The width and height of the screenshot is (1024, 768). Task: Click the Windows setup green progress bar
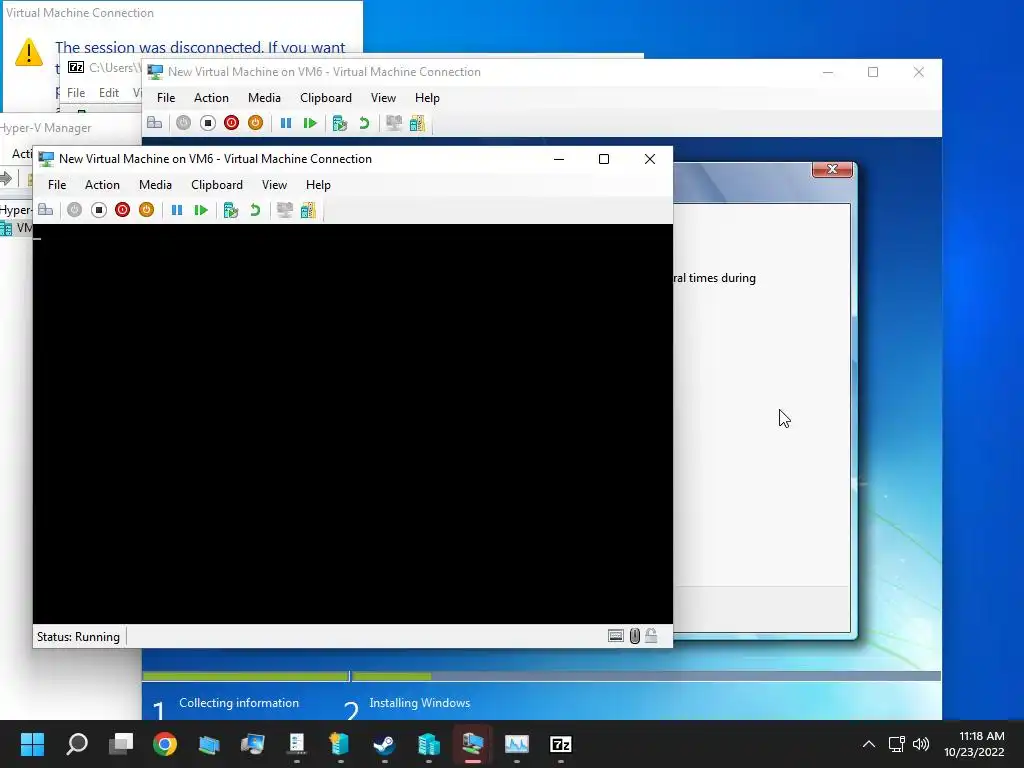[x=541, y=676]
